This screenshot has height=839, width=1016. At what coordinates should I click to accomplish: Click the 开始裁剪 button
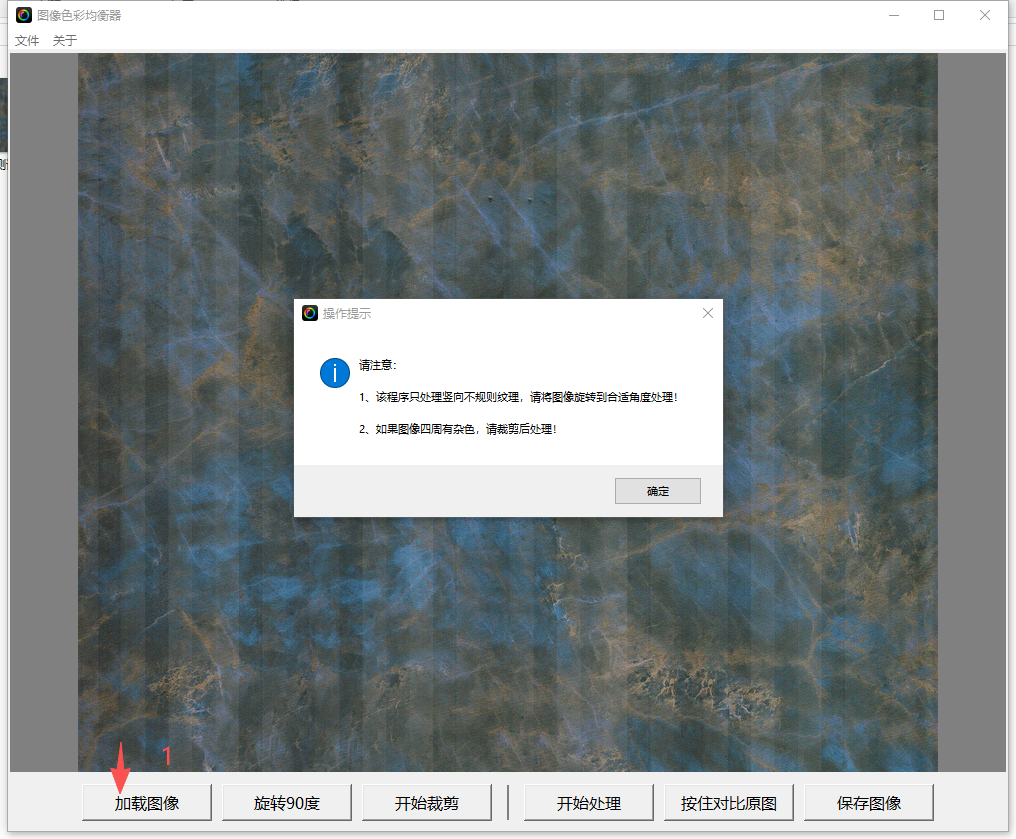point(427,802)
